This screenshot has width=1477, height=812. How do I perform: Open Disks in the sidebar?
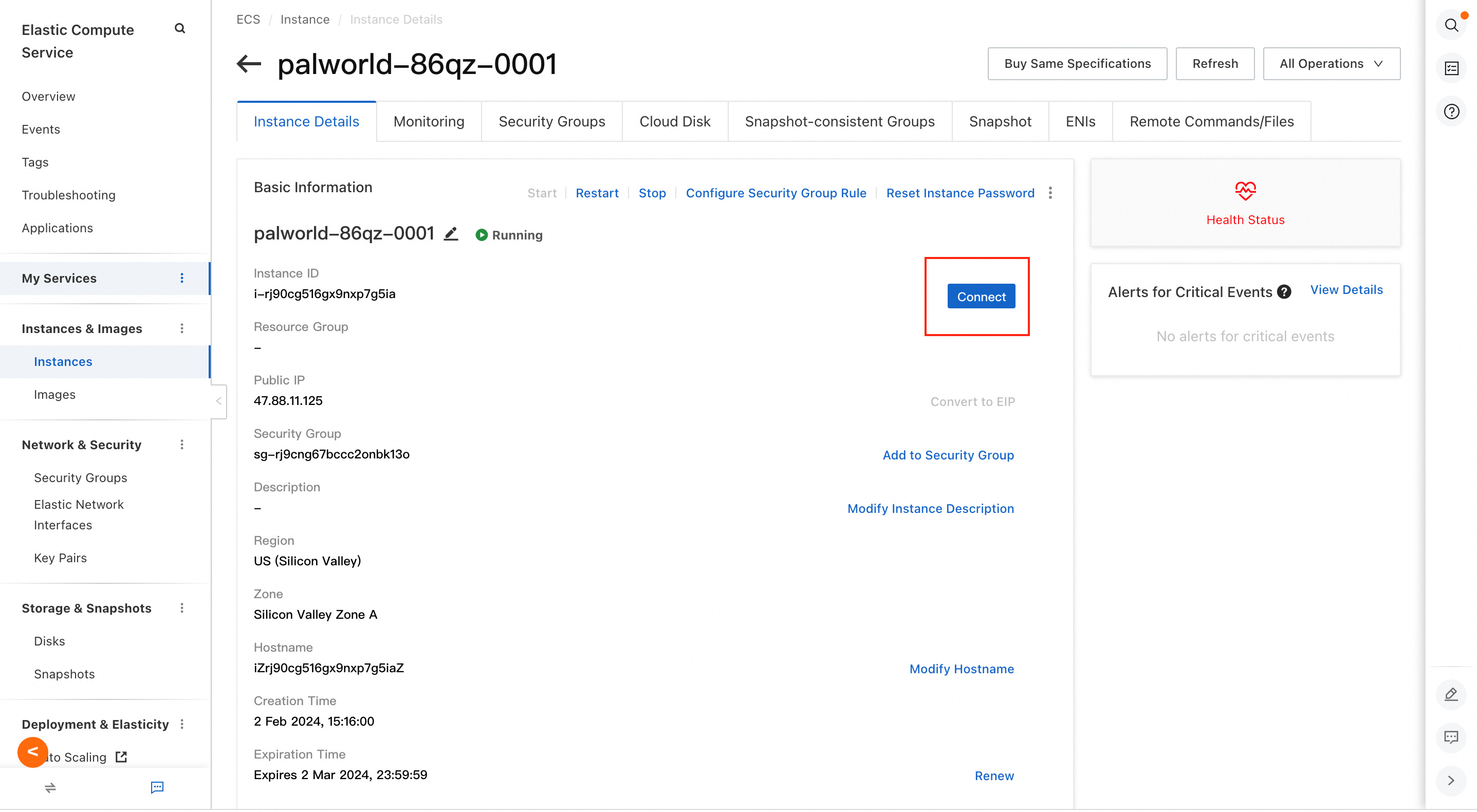[x=49, y=641]
